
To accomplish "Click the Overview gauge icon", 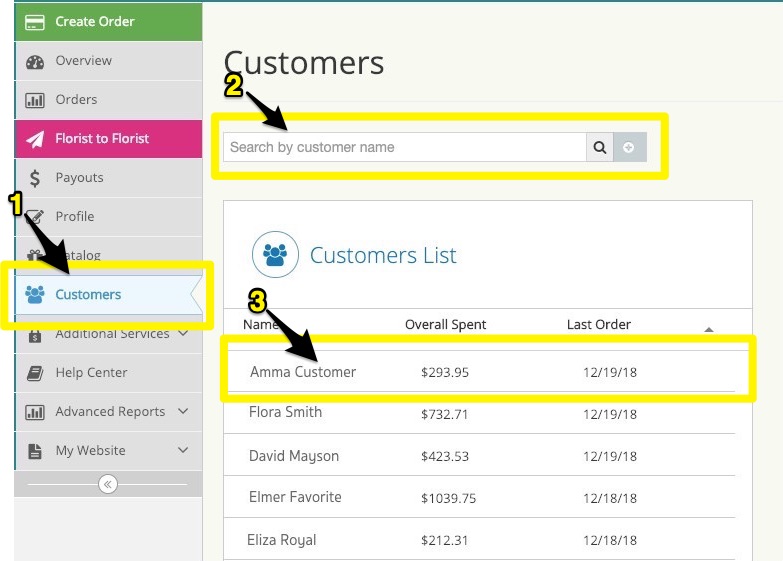I will click(35, 61).
